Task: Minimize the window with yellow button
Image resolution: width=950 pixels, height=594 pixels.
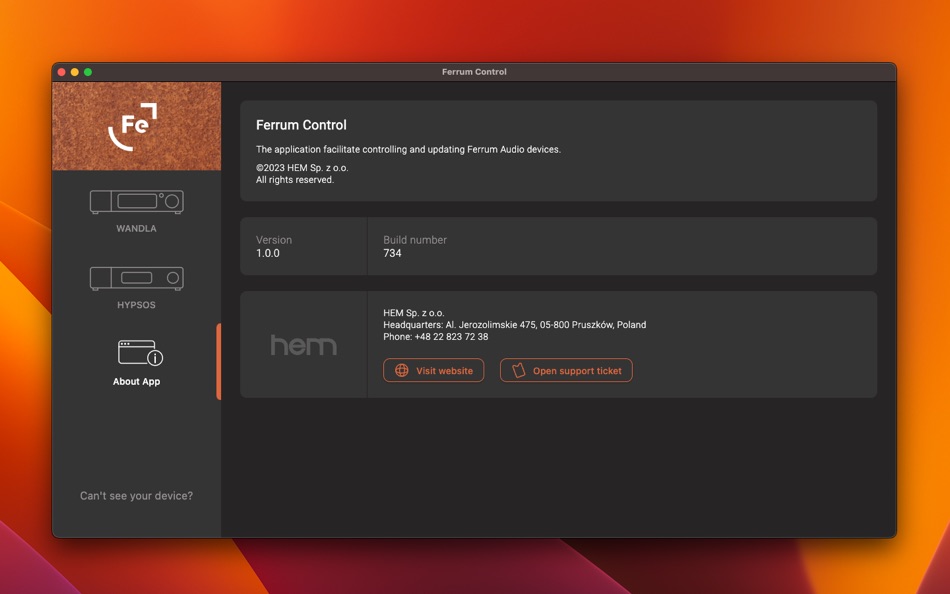Action: point(75,72)
